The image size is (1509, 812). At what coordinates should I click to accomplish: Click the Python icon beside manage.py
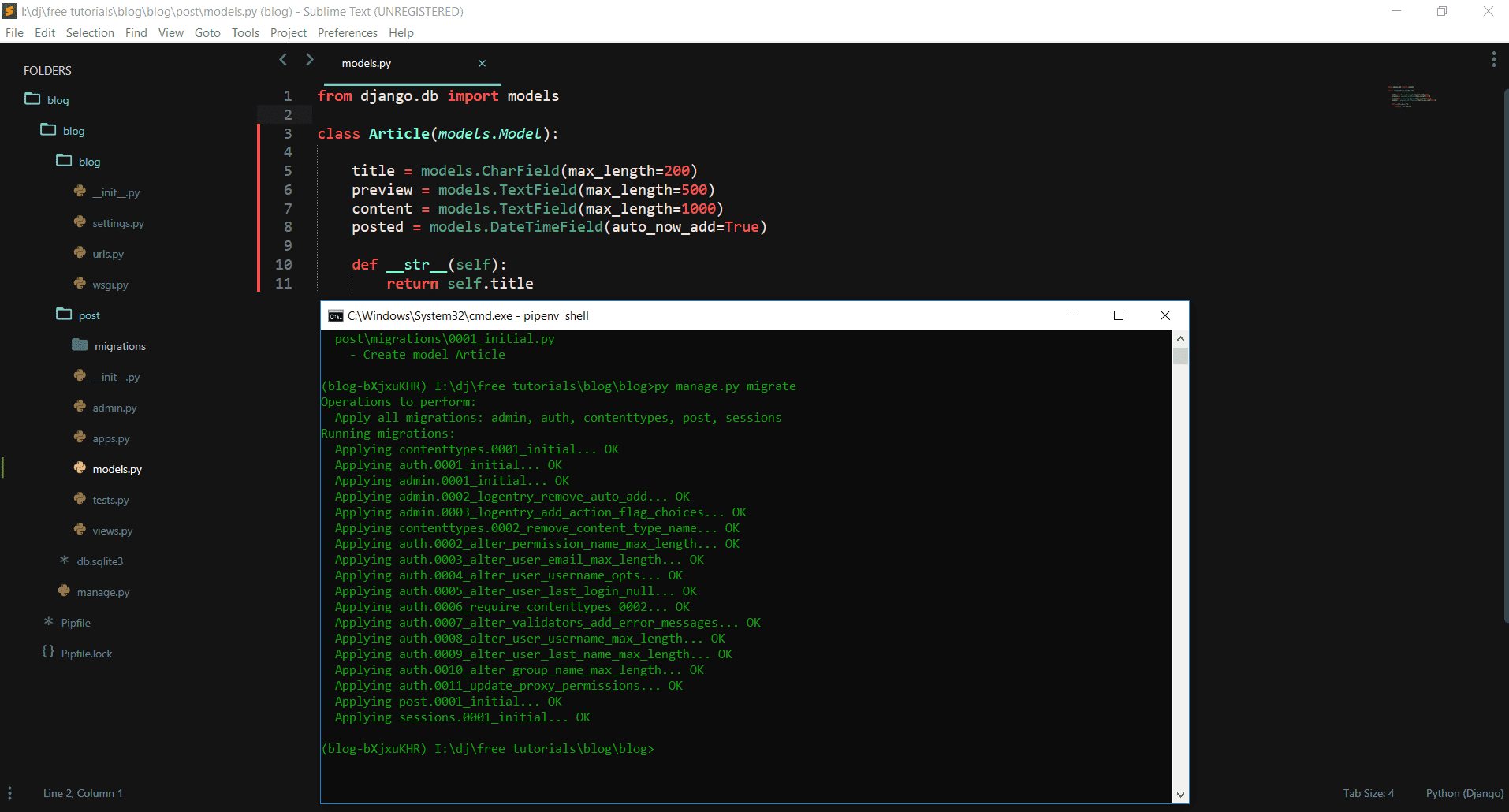click(65, 591)
